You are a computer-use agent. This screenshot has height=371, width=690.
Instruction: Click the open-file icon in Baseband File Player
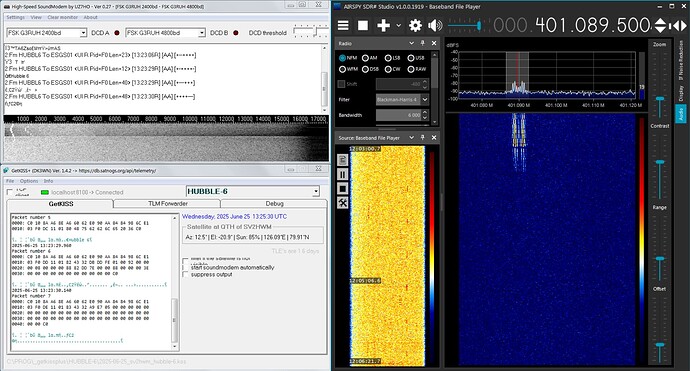coord(342,160)
